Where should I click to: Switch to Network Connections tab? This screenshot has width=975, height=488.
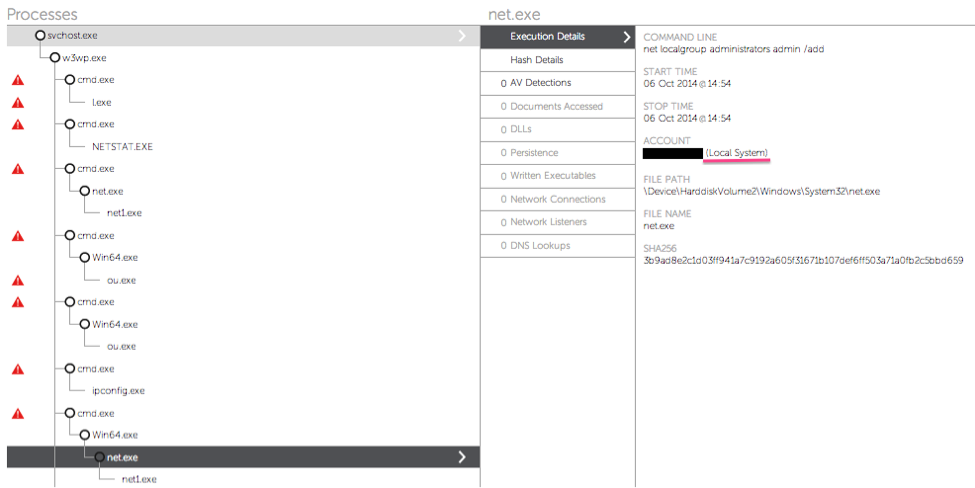point(558,200)
